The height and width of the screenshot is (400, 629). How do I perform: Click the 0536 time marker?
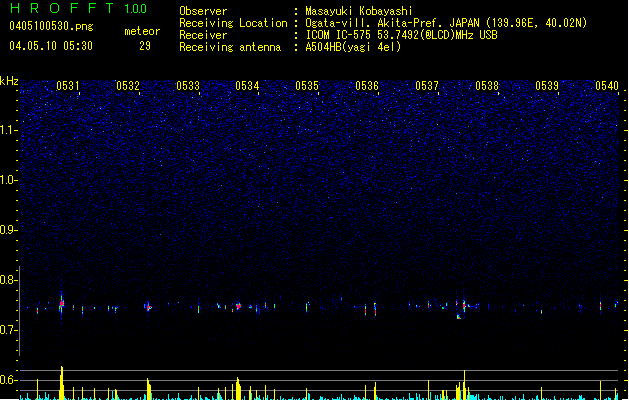(367, 86)
